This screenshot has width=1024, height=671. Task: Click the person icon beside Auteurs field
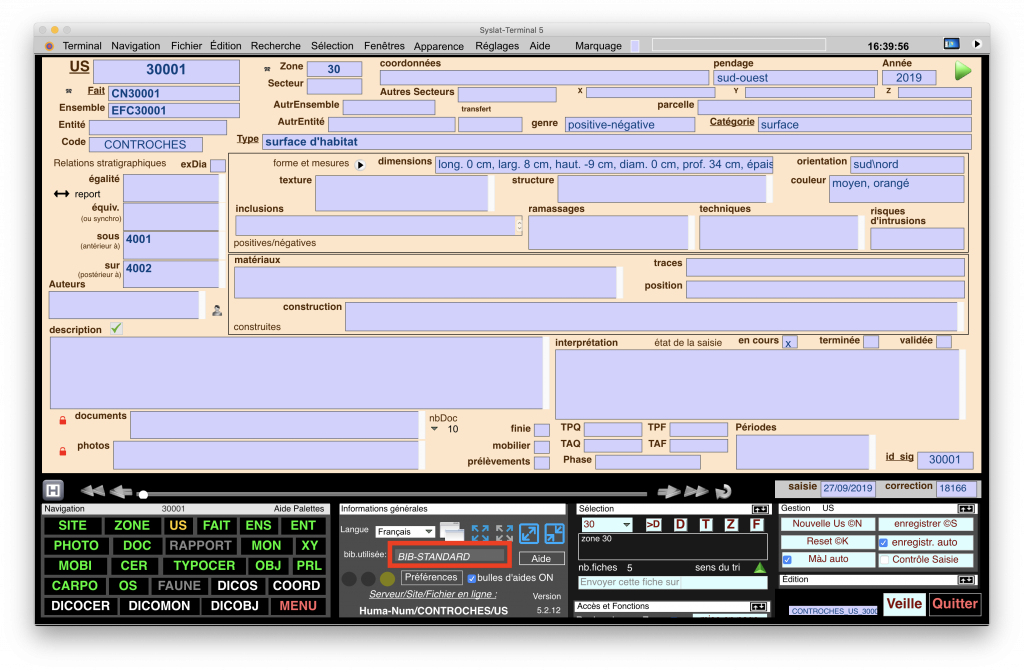tap(217, 310)
